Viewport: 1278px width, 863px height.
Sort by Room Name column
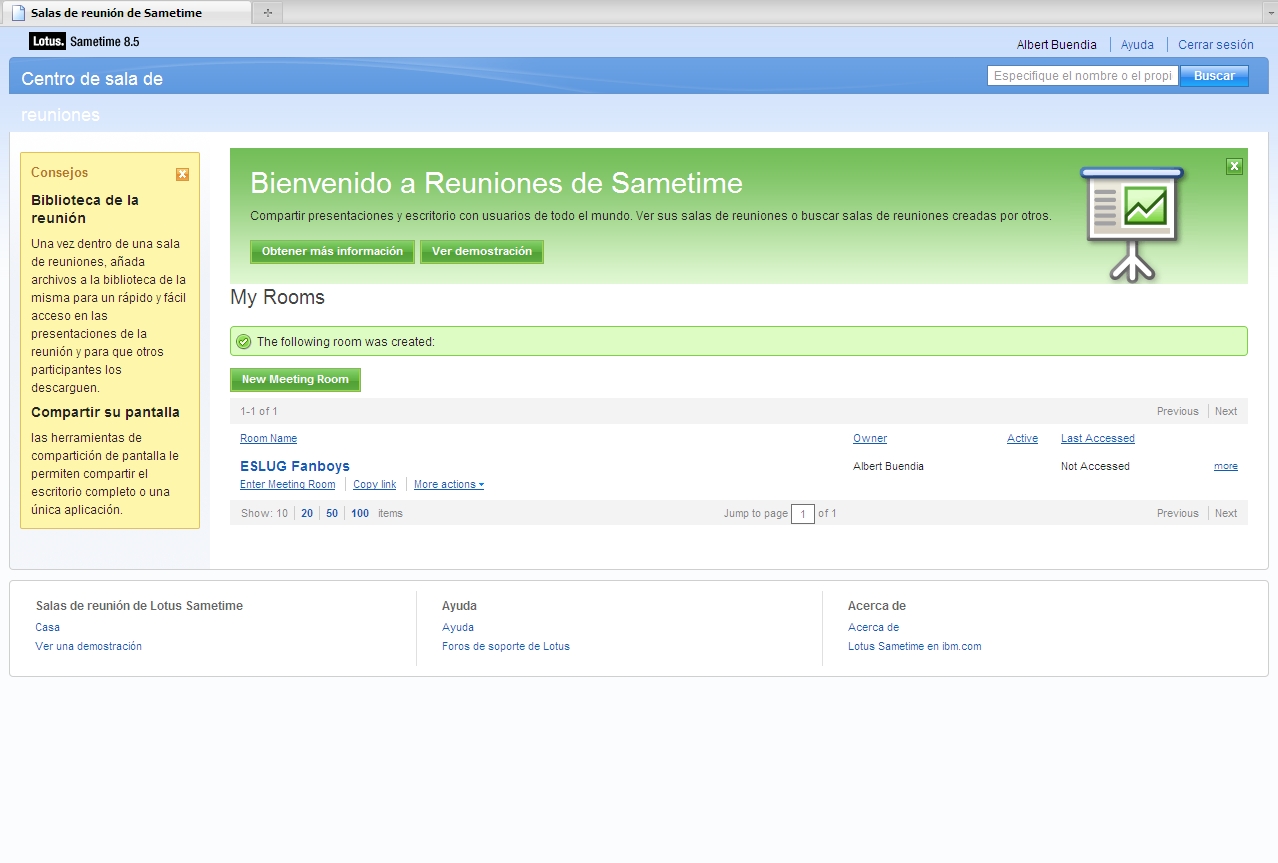tap(268, 439)
